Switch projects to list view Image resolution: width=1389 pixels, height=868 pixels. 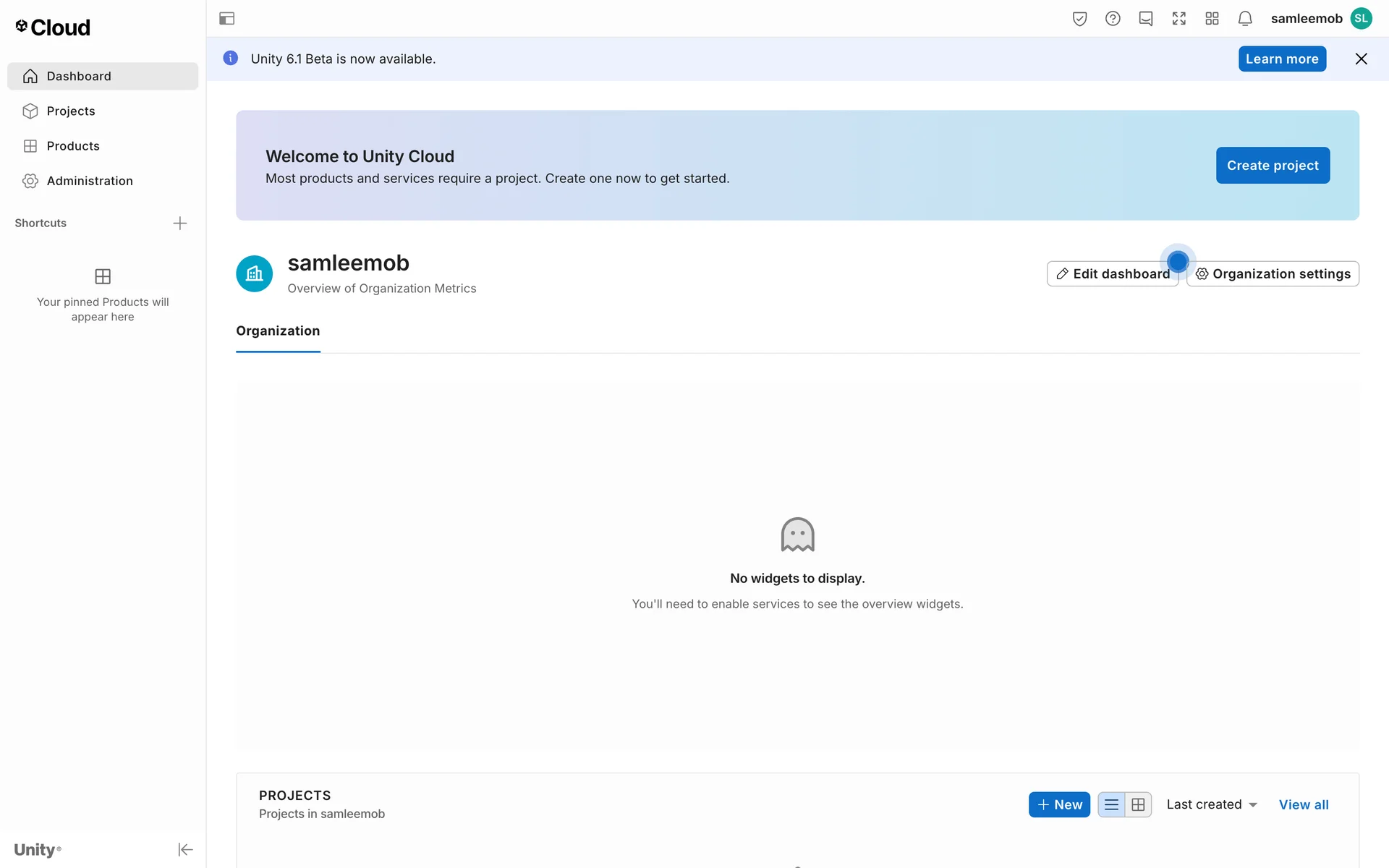tap(1112, 804)
